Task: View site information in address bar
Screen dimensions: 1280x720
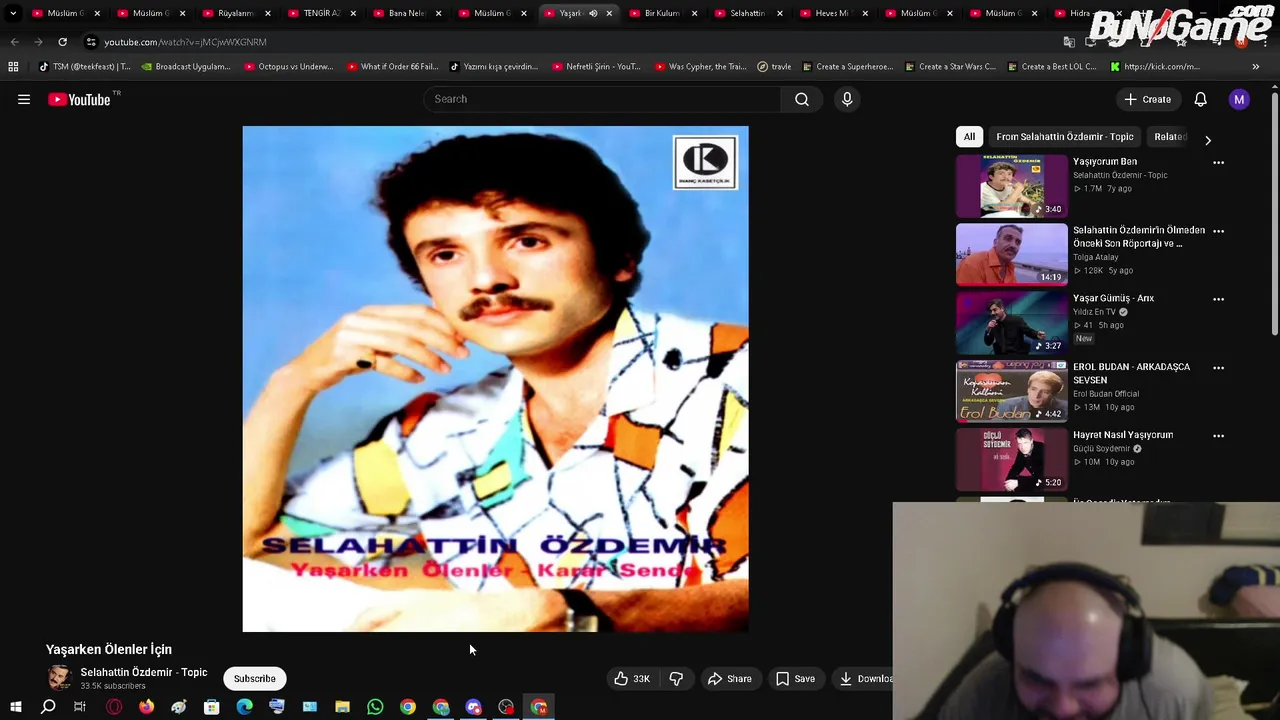Action: (91, 42)
